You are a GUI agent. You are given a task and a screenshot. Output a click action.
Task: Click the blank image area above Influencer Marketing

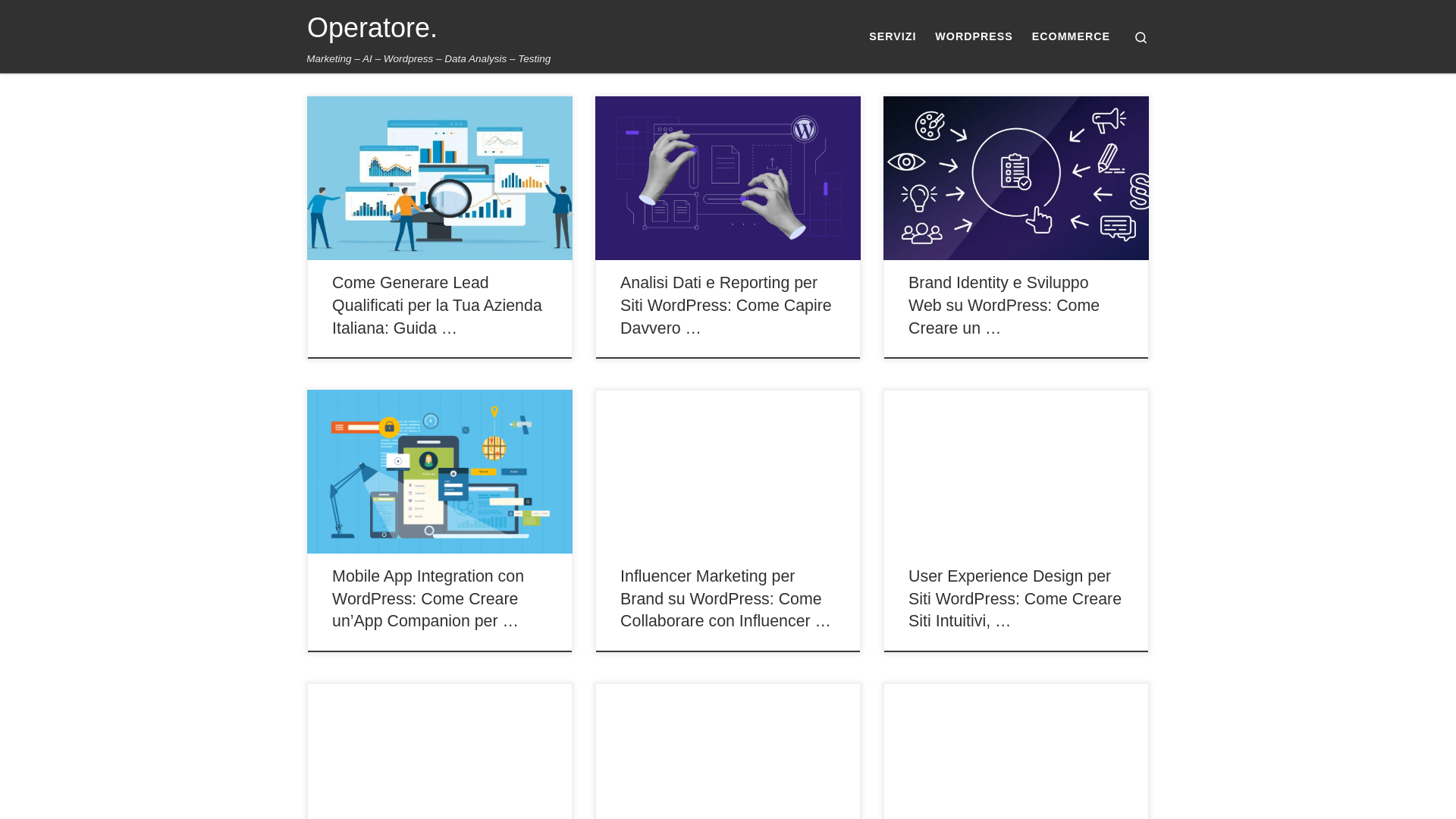pyautogui.click(x=727, y=472)
